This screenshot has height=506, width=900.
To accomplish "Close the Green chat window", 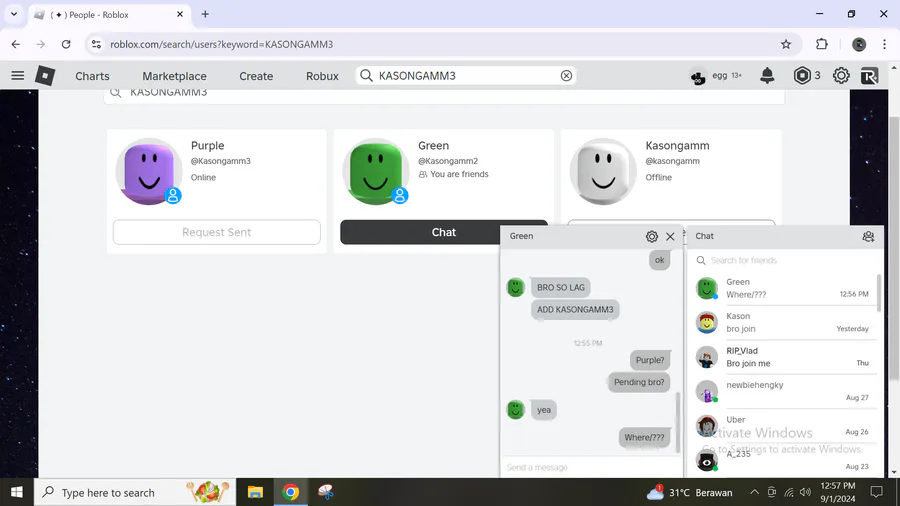I will pyautogui.click(x=670, y=236).
